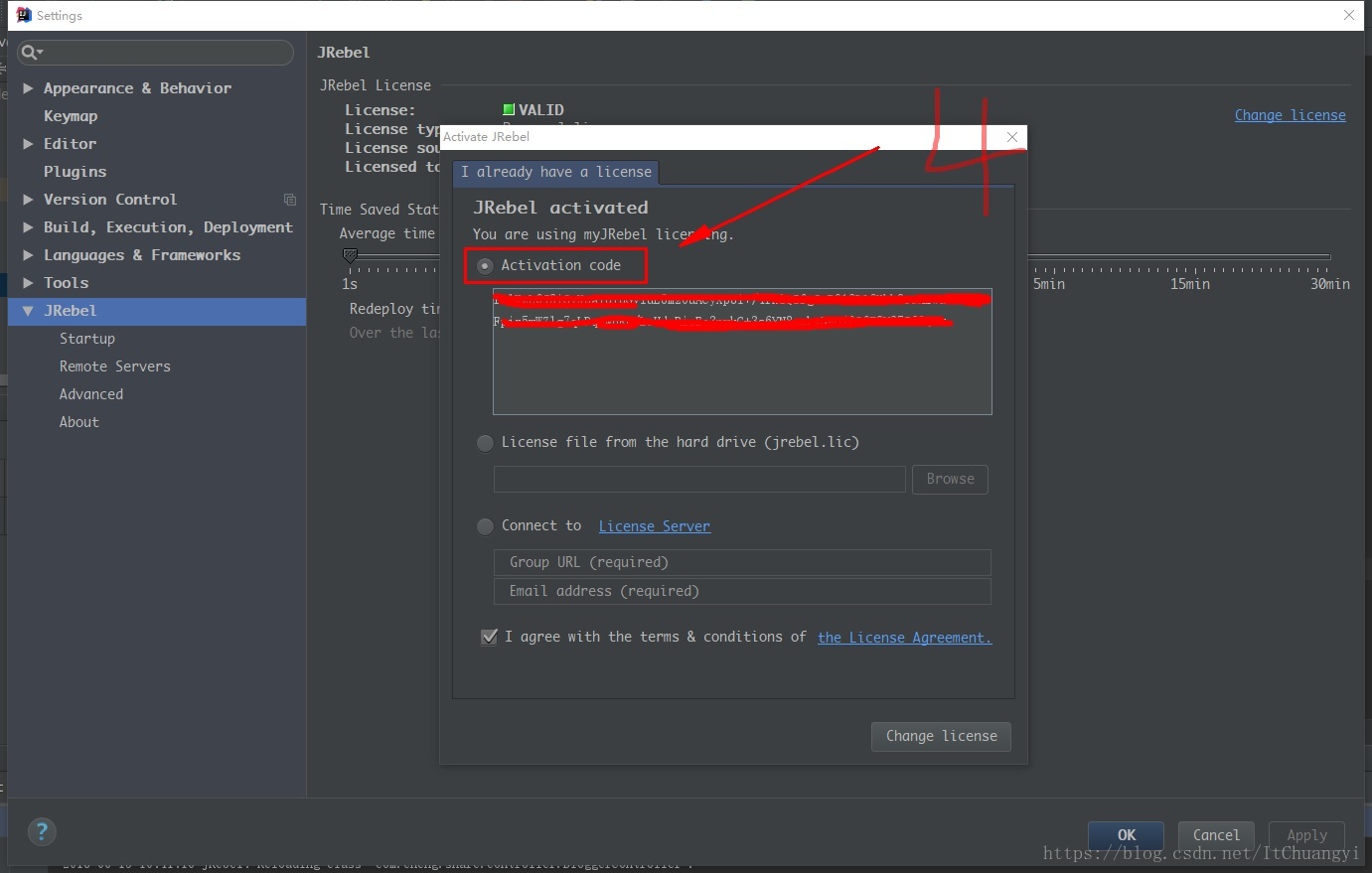1372x873 pixels.
Task: Focus the Email address field
Action: 742,591
